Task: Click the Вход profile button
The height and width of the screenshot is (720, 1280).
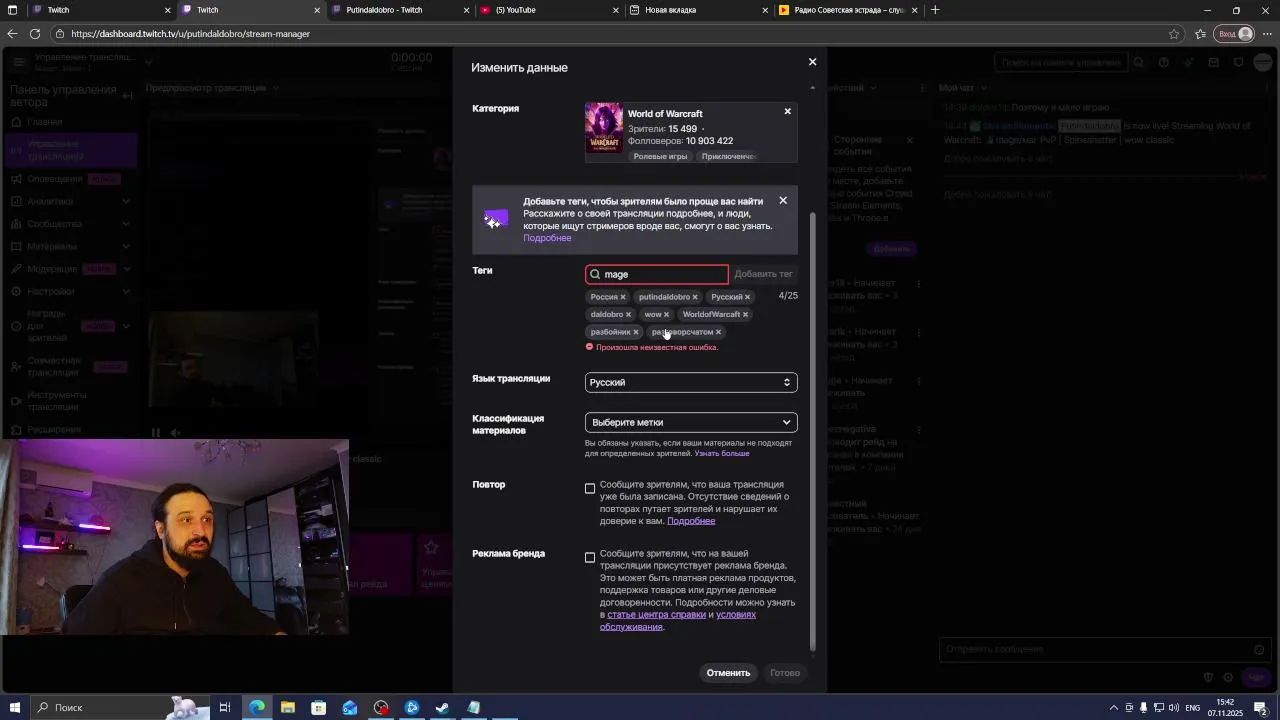Action: click(x=1235, y=34)
